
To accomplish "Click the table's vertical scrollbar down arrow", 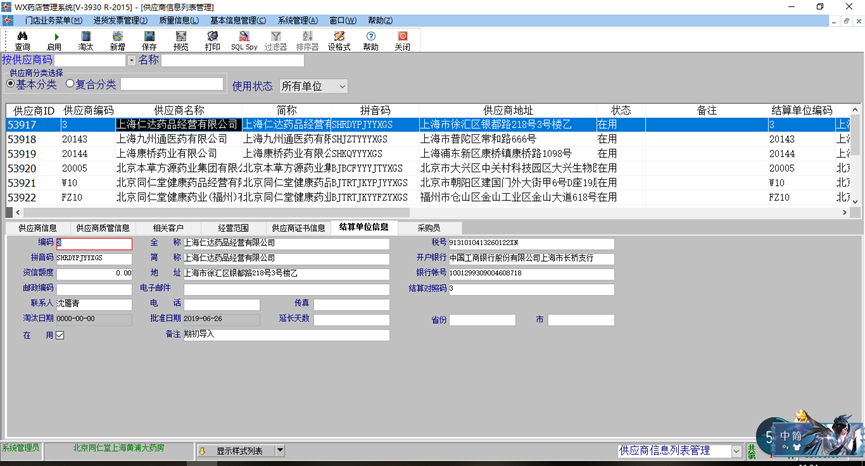I will coord(855,202).
